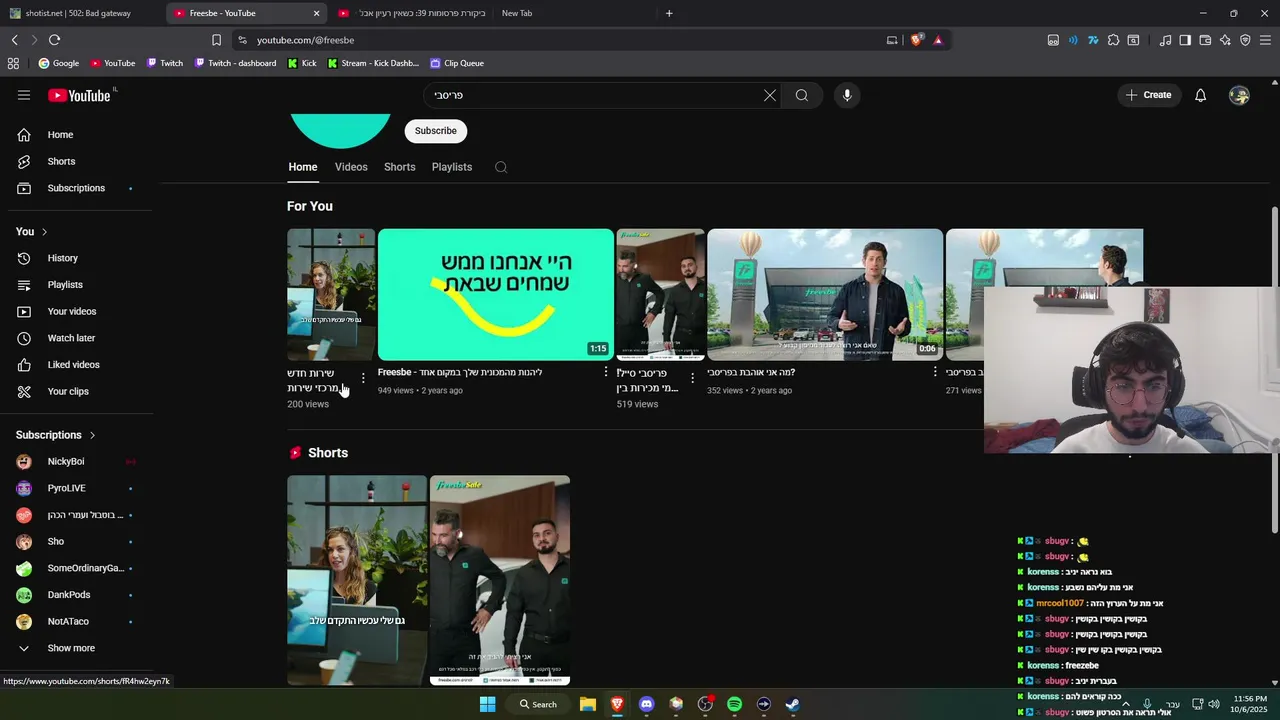This screenshot has height=720, width=1280.
Task: Open options for the 352 views video
Action: click(x=935, y=372)
